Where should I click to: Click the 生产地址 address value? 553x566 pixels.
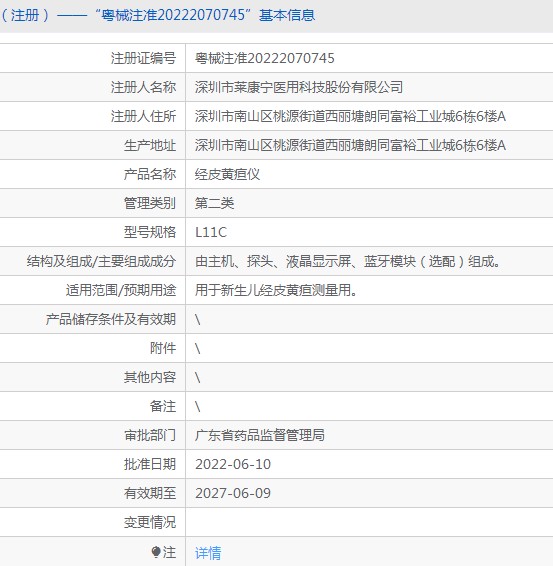click(x=350, y=145)
